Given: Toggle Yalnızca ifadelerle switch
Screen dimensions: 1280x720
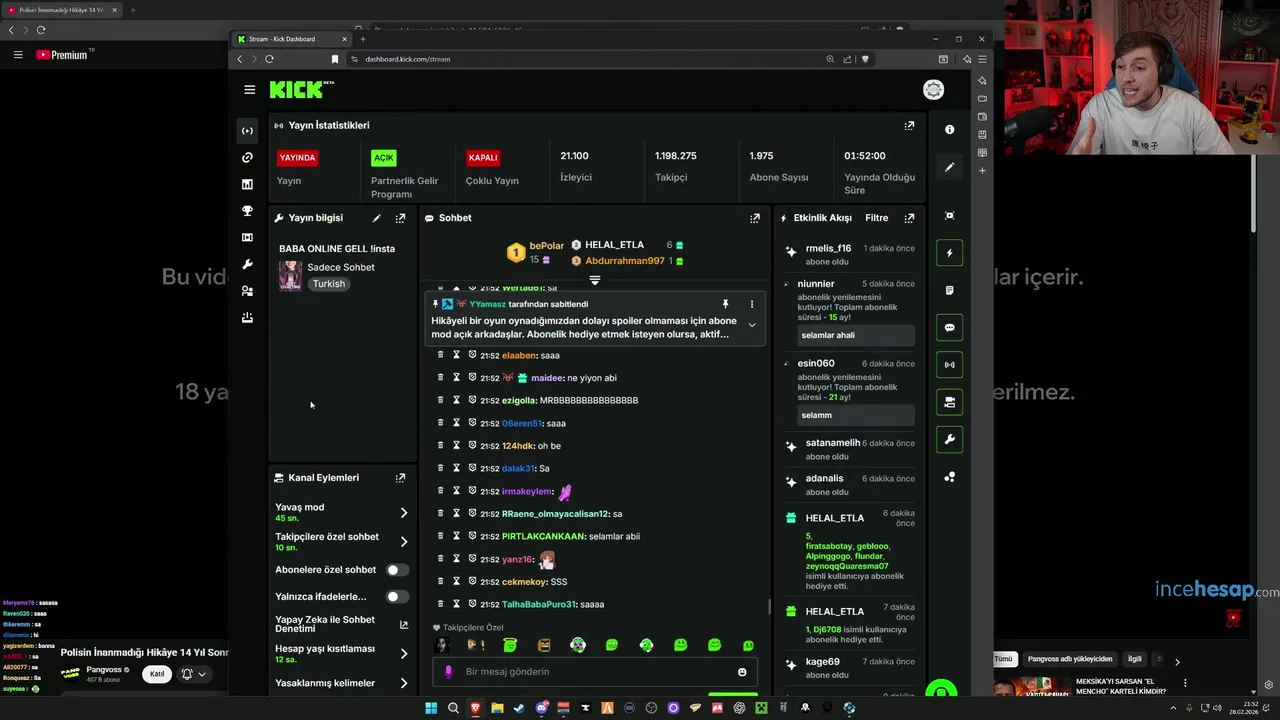Looking at the screenshot, I should pos(397,597).
